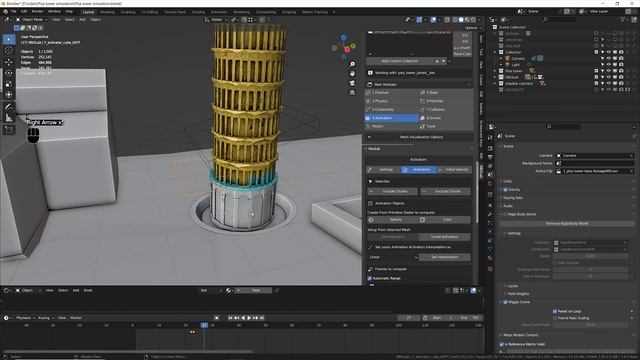Open the File menu
Viewport: 640px width, 360px height.
[13, 11]
